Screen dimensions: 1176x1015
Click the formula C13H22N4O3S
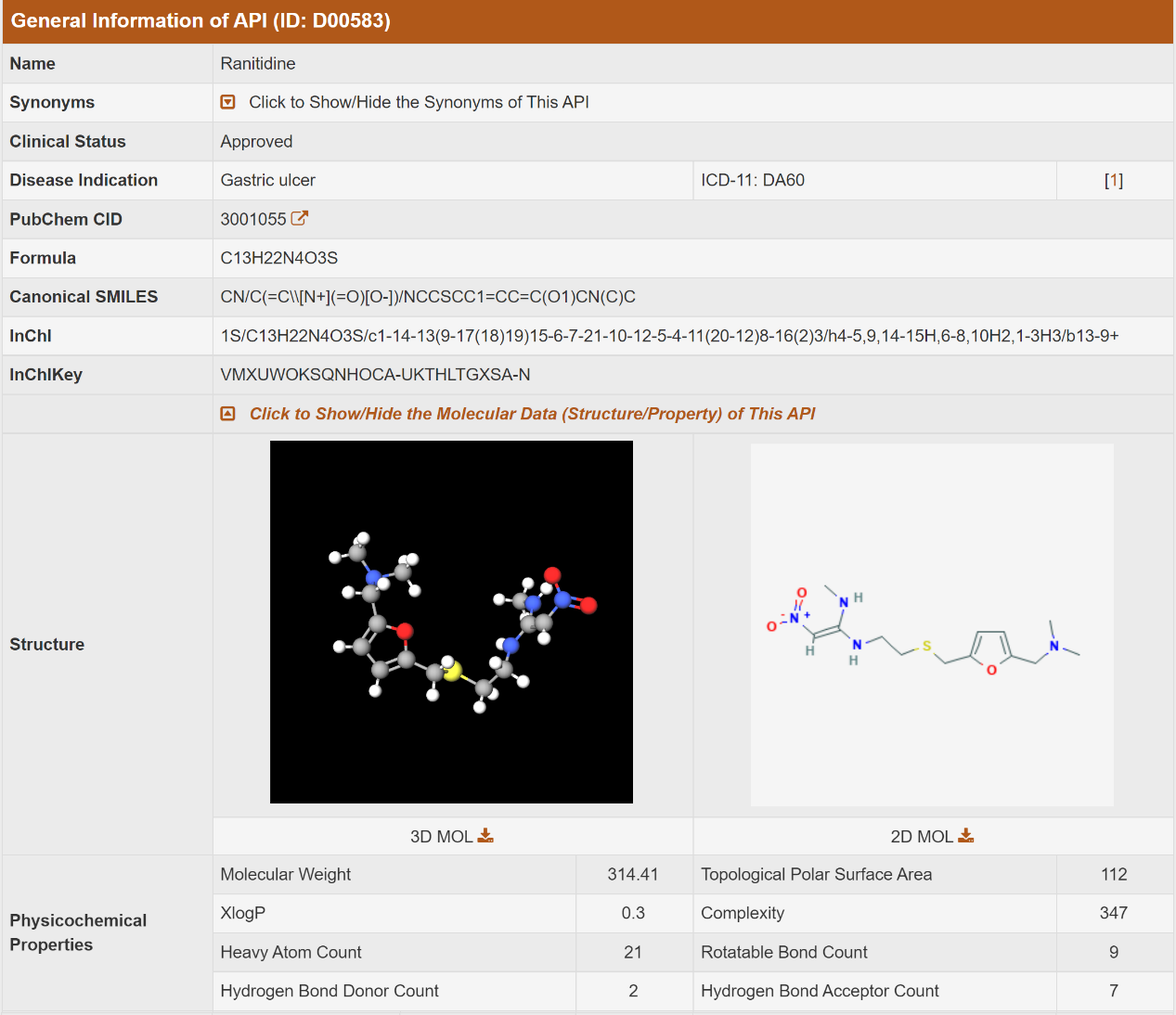click(278, 258)
